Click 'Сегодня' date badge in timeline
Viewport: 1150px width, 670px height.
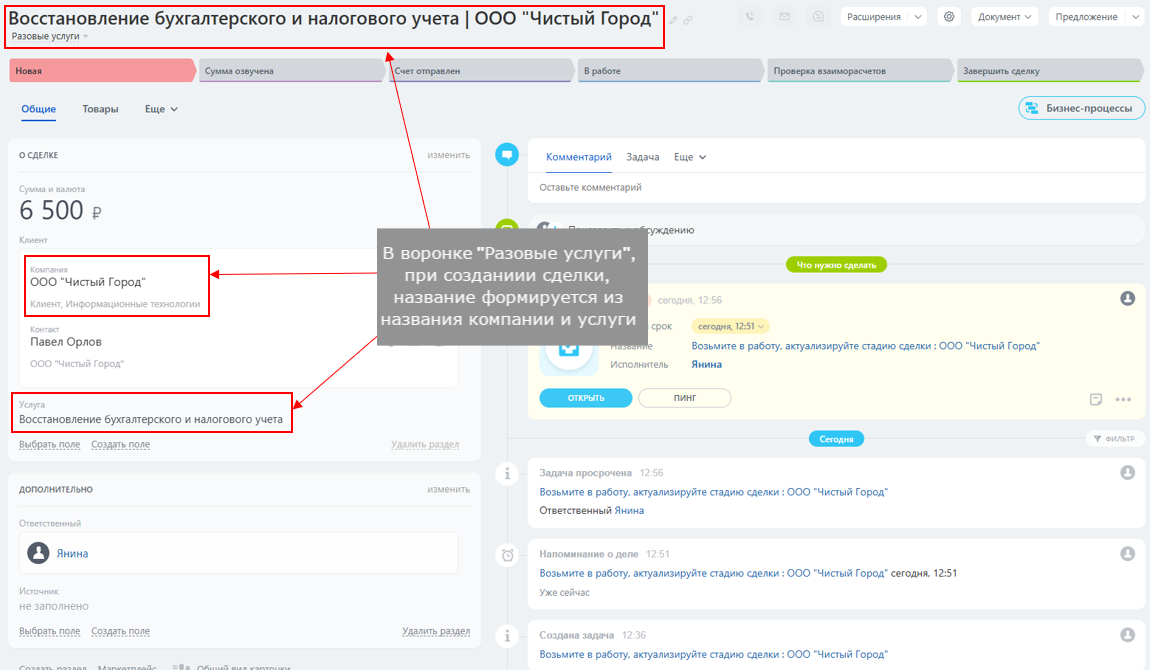pyautogui.click(x=836, y=439)
